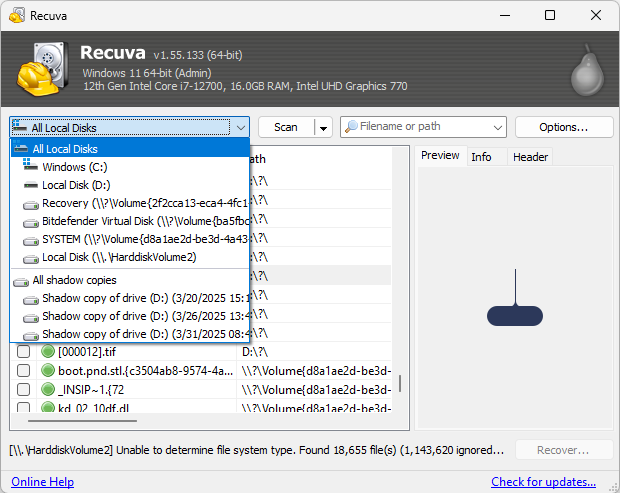This screenshot has height=493, width=620.
Task: Click the Recovery volume disk icon
Action: point(31,205)
